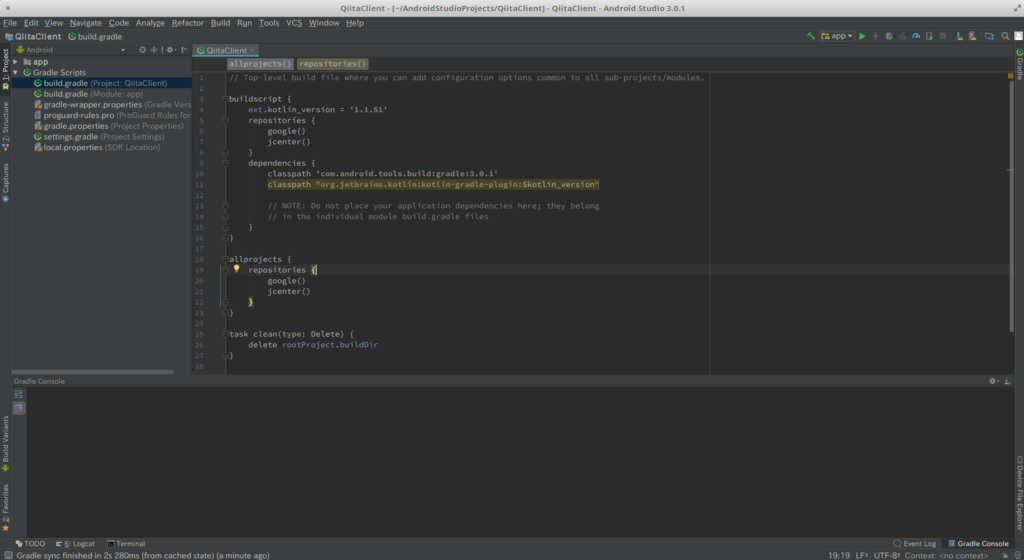The image size is (1024, 560).
Task: Open the Logcat tool window
Action: (x=75, y=544)
